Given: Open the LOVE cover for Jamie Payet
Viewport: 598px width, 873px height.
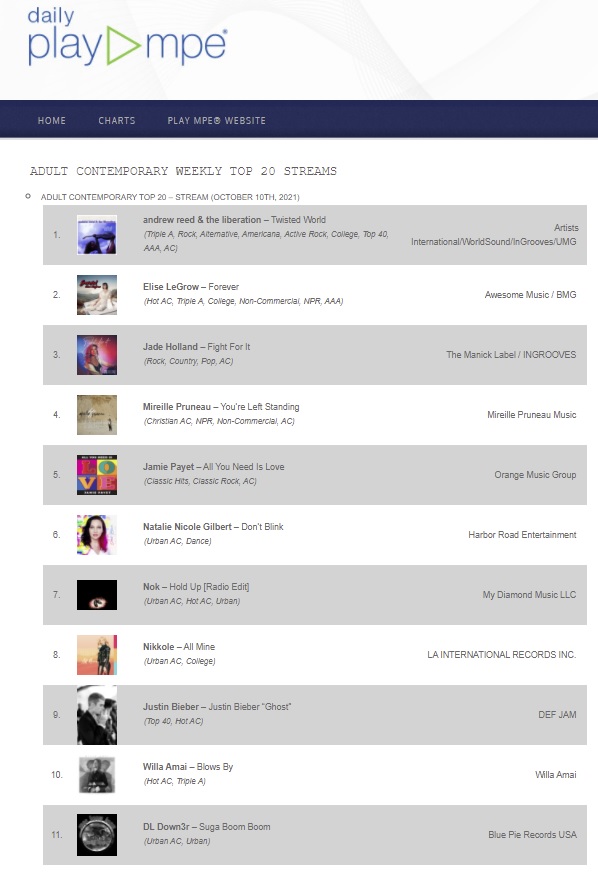Looking at the screenshot, I should coord(97,475).
